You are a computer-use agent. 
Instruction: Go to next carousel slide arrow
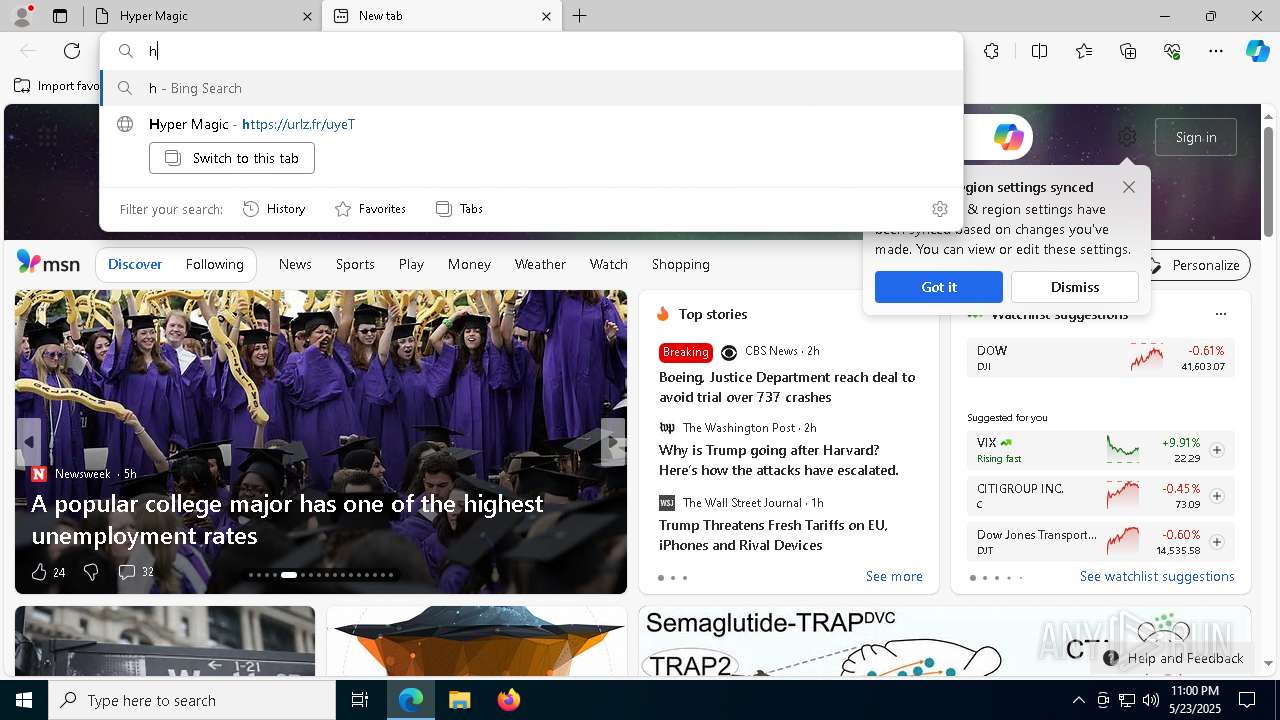613,442
